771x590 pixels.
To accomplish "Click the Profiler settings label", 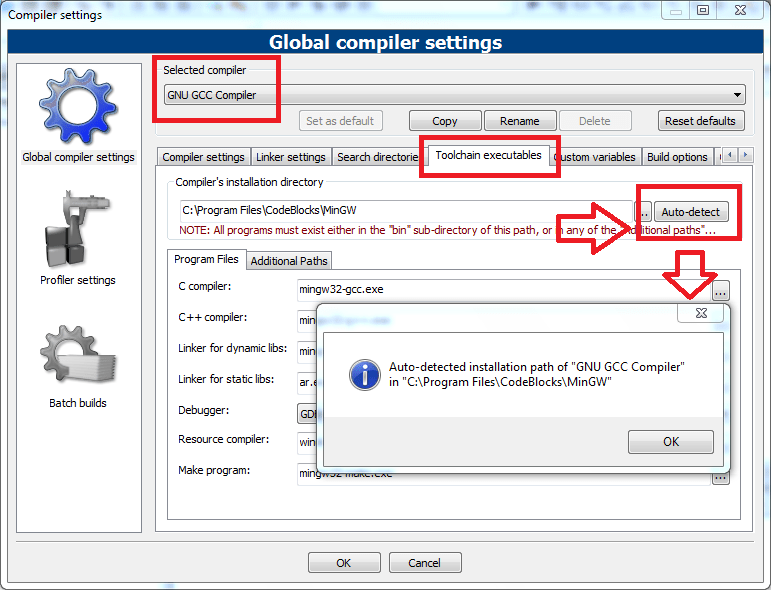I will pyautogui.click(x=78, y=280).
